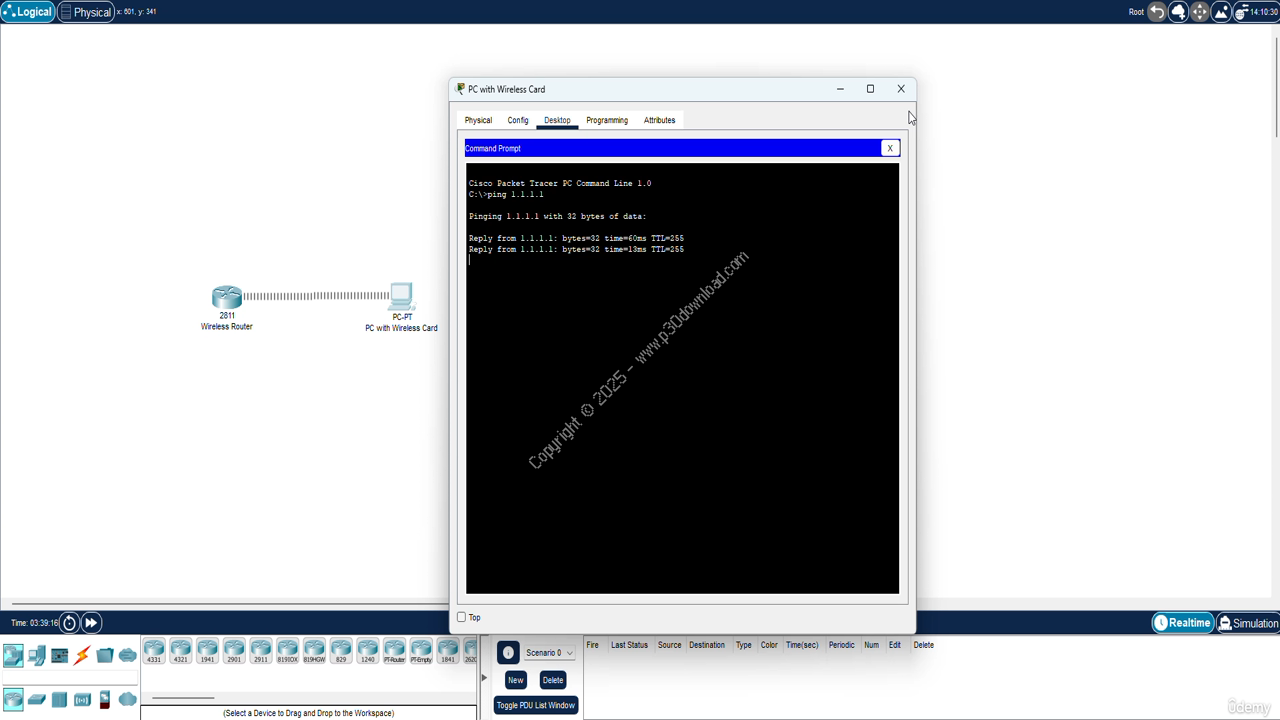Click the New Cluster cloud icon
Image resolution: width=1280 pixels, height=720 pixels.
click(x=1178, y=12)
